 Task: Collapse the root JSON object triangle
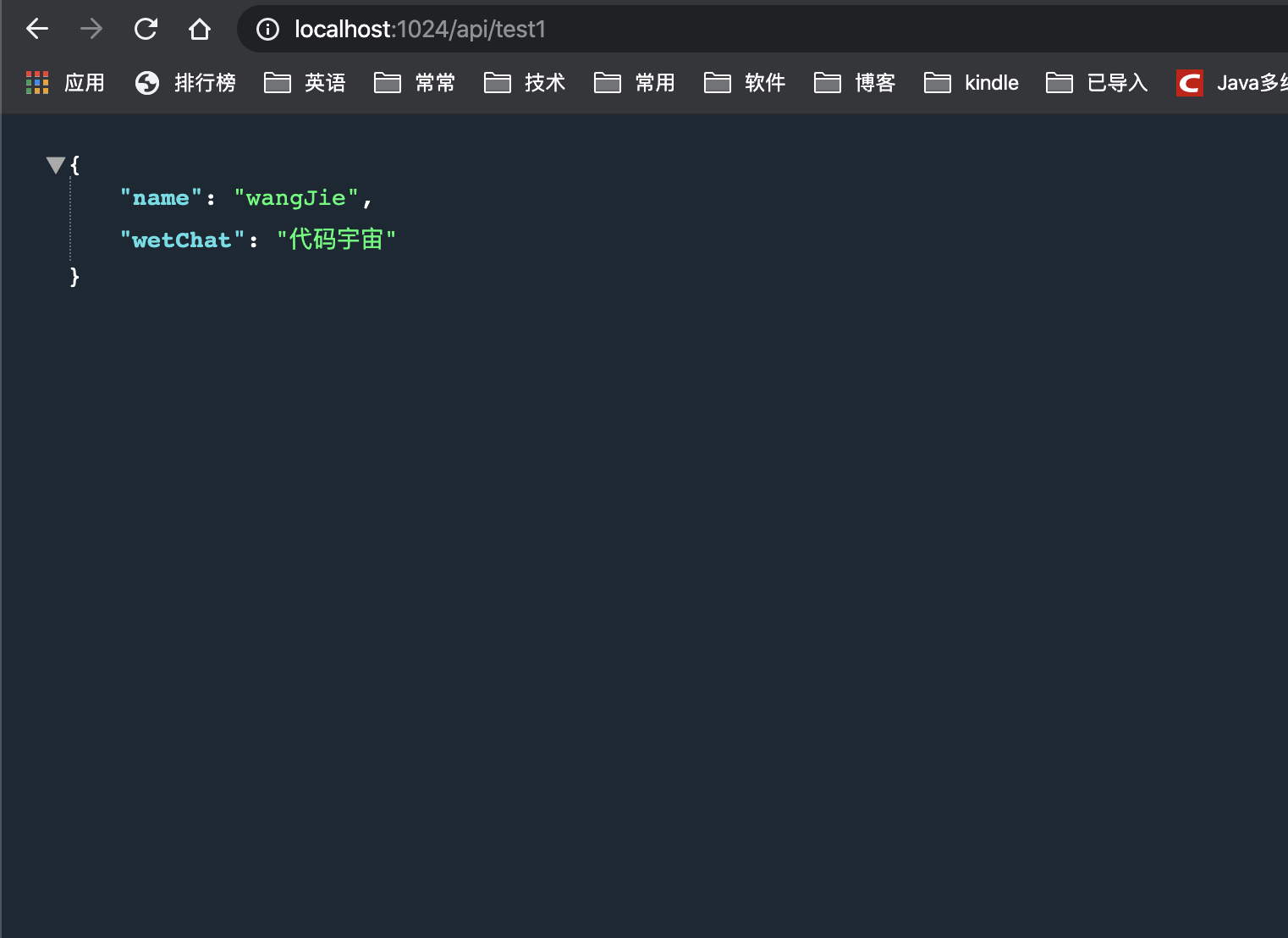click(x=56, y=164)
